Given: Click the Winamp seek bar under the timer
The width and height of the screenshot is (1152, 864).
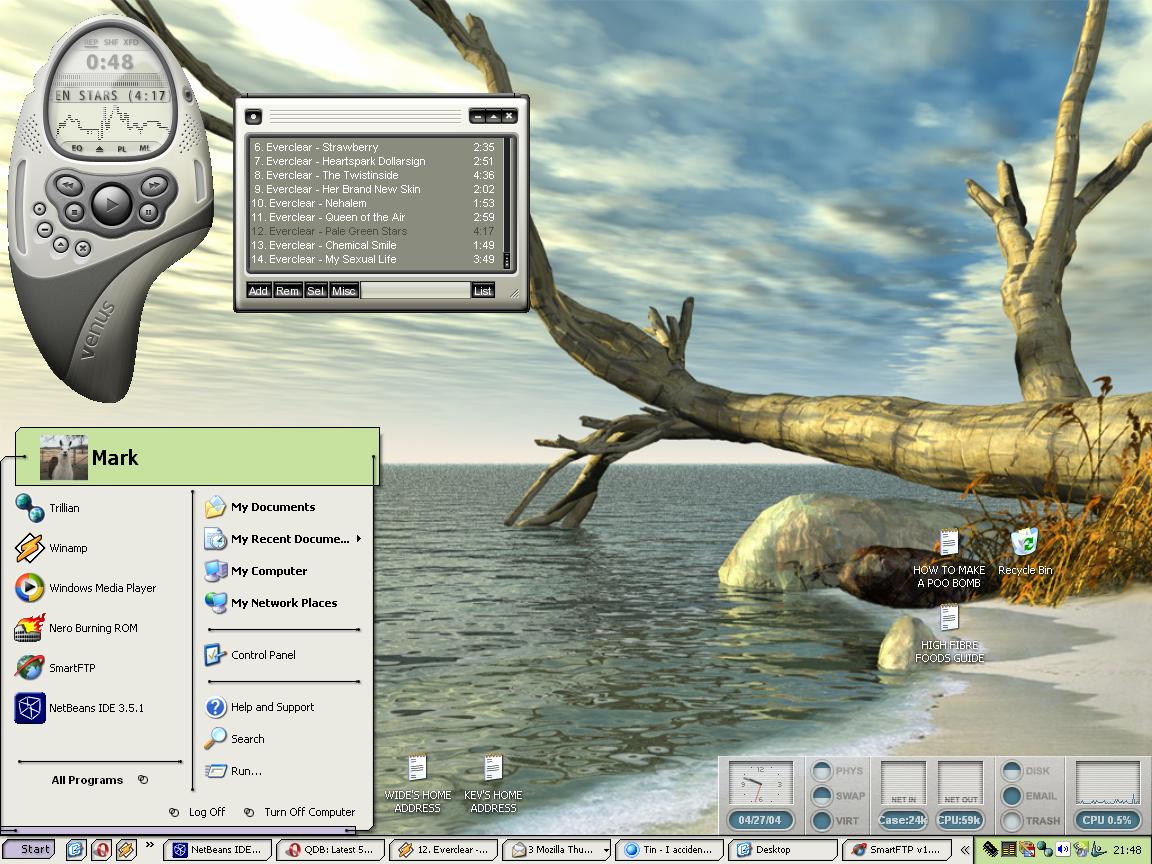Looking at the screenshot, I should point(110,79).
